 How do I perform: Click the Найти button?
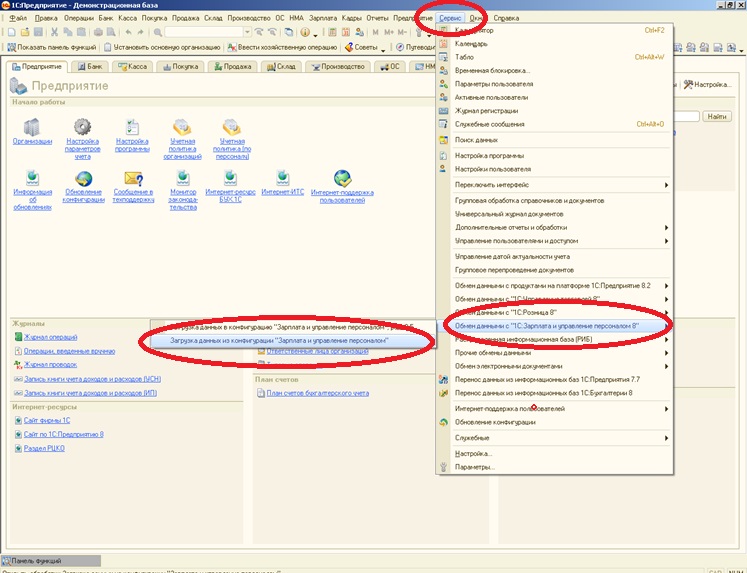[717, 116]
